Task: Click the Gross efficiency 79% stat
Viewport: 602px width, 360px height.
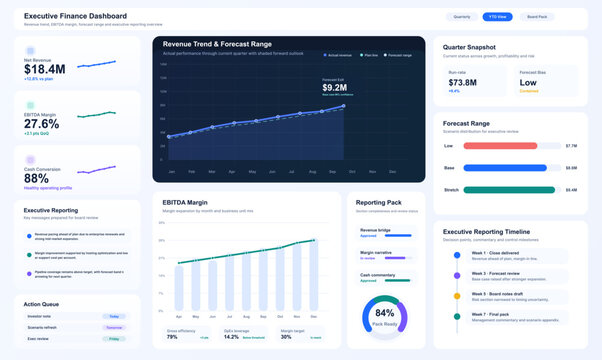Action: point(188,334)
